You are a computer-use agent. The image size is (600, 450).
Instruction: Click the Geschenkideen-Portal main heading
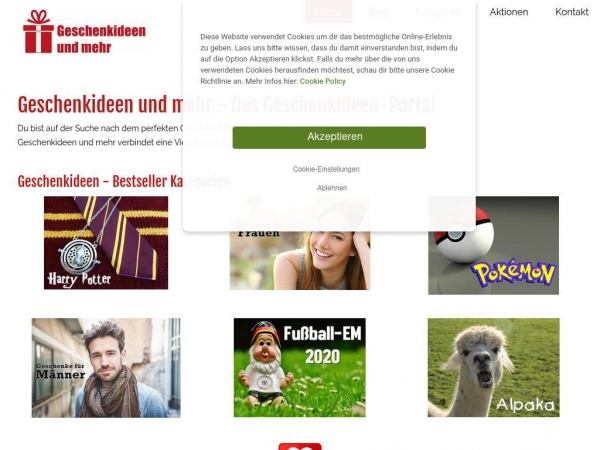point(227,104)
